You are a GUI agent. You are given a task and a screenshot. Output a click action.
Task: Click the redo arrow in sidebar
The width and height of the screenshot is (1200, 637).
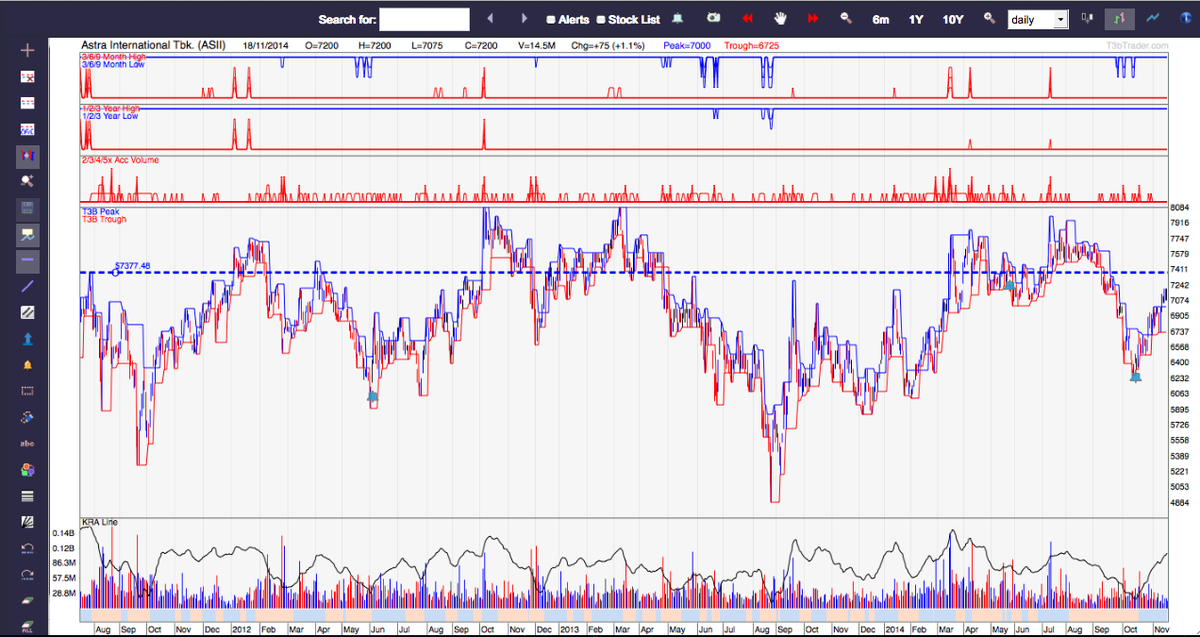(27, 574)
